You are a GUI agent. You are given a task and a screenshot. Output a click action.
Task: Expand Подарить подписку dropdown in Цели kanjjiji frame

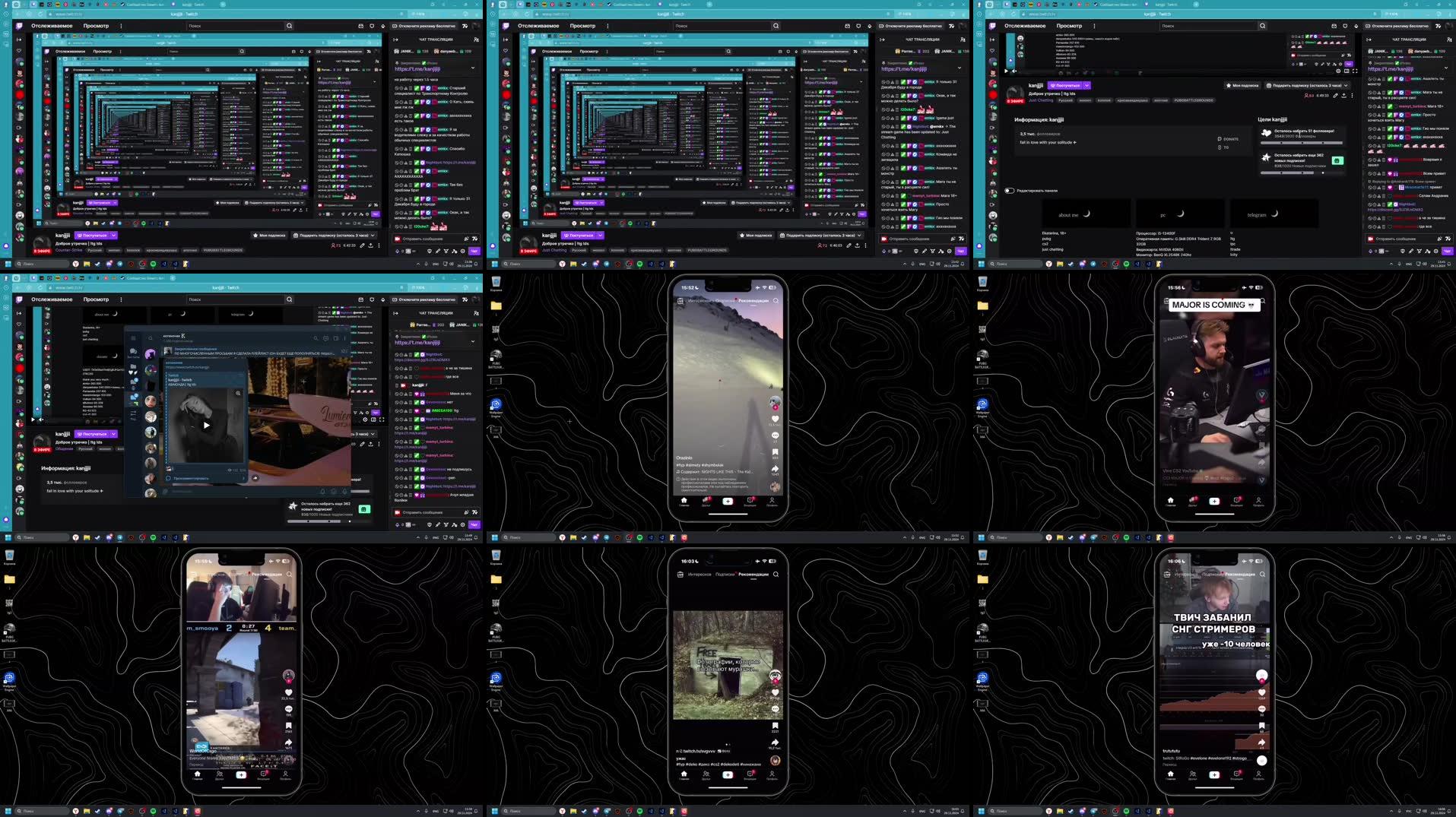[1346, 85]
